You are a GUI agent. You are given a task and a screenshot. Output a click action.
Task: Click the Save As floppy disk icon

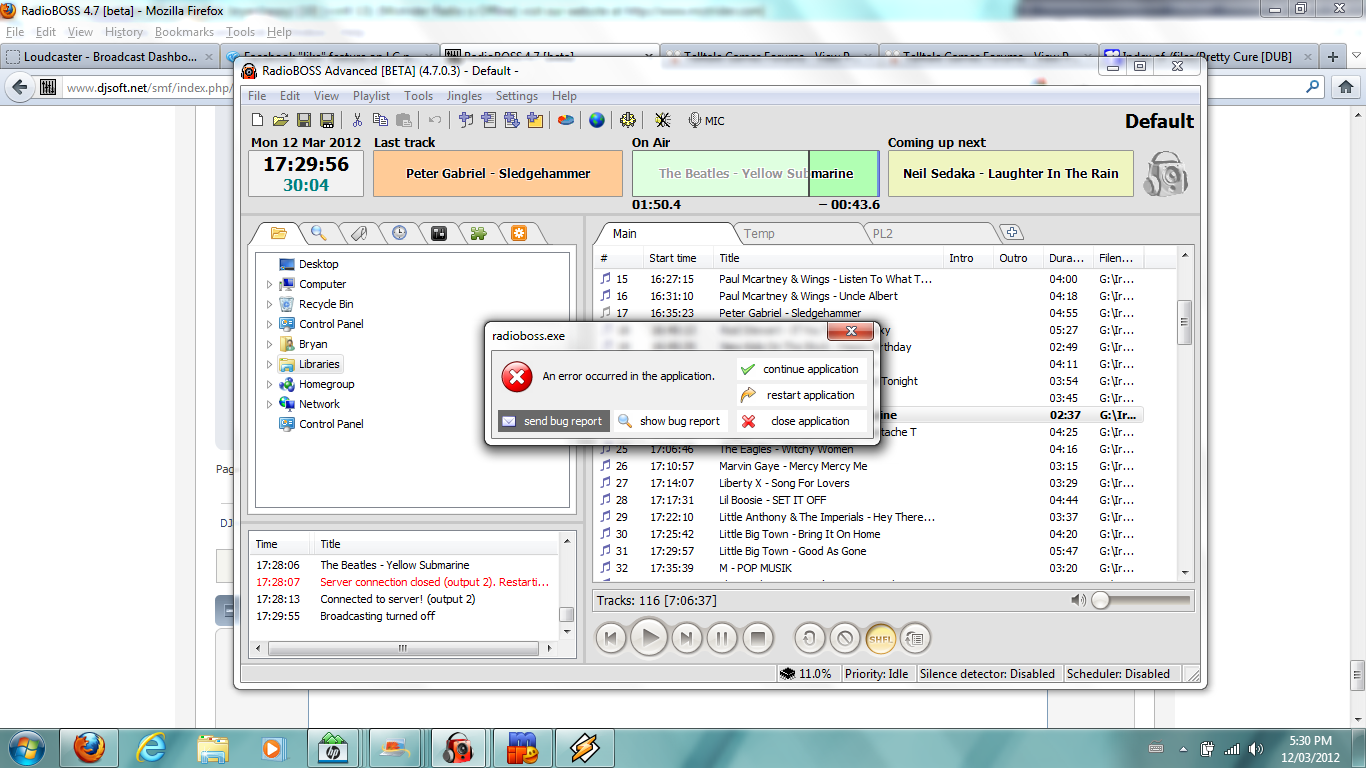point(326,120)
